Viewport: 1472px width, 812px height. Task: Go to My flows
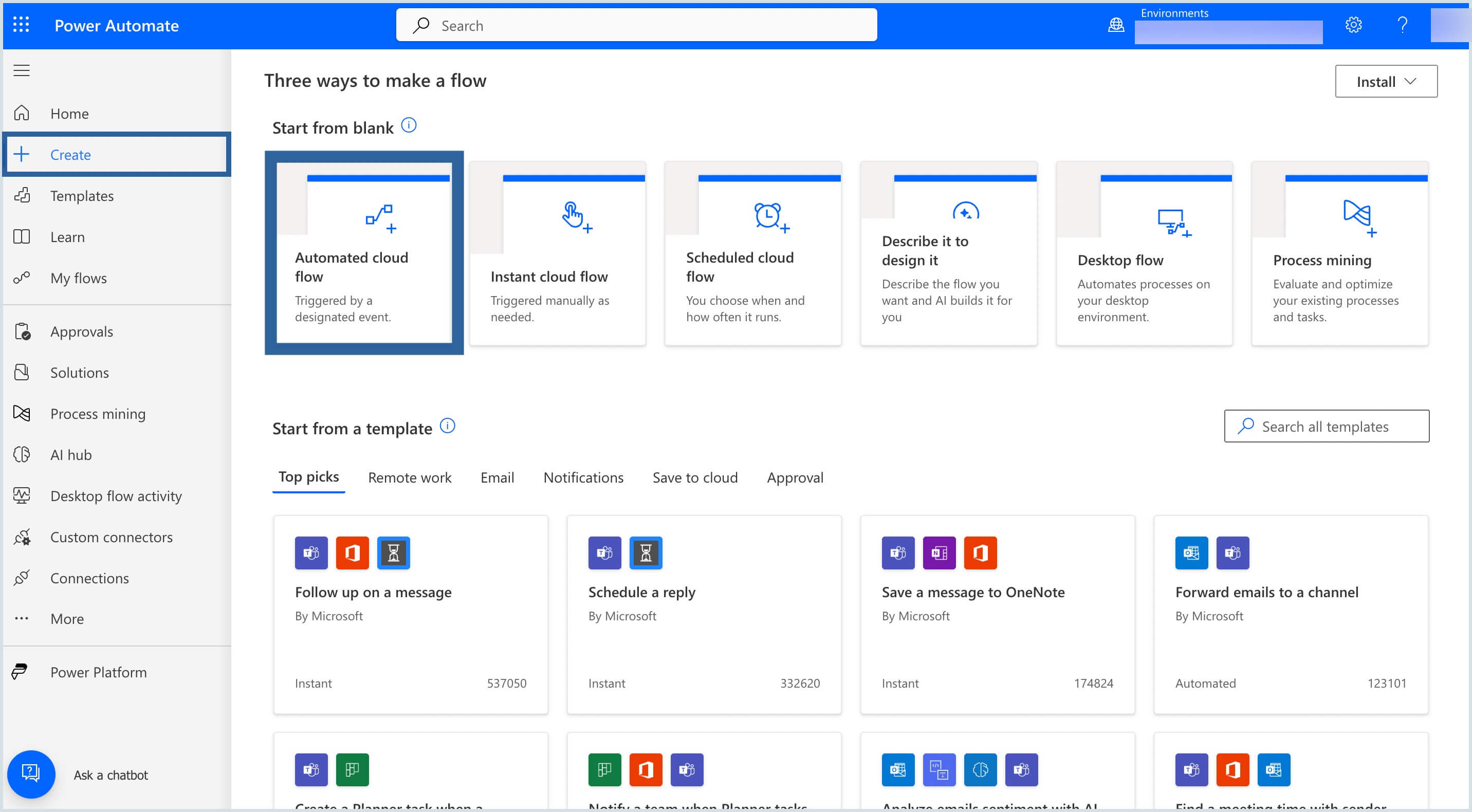click(78, 278)
